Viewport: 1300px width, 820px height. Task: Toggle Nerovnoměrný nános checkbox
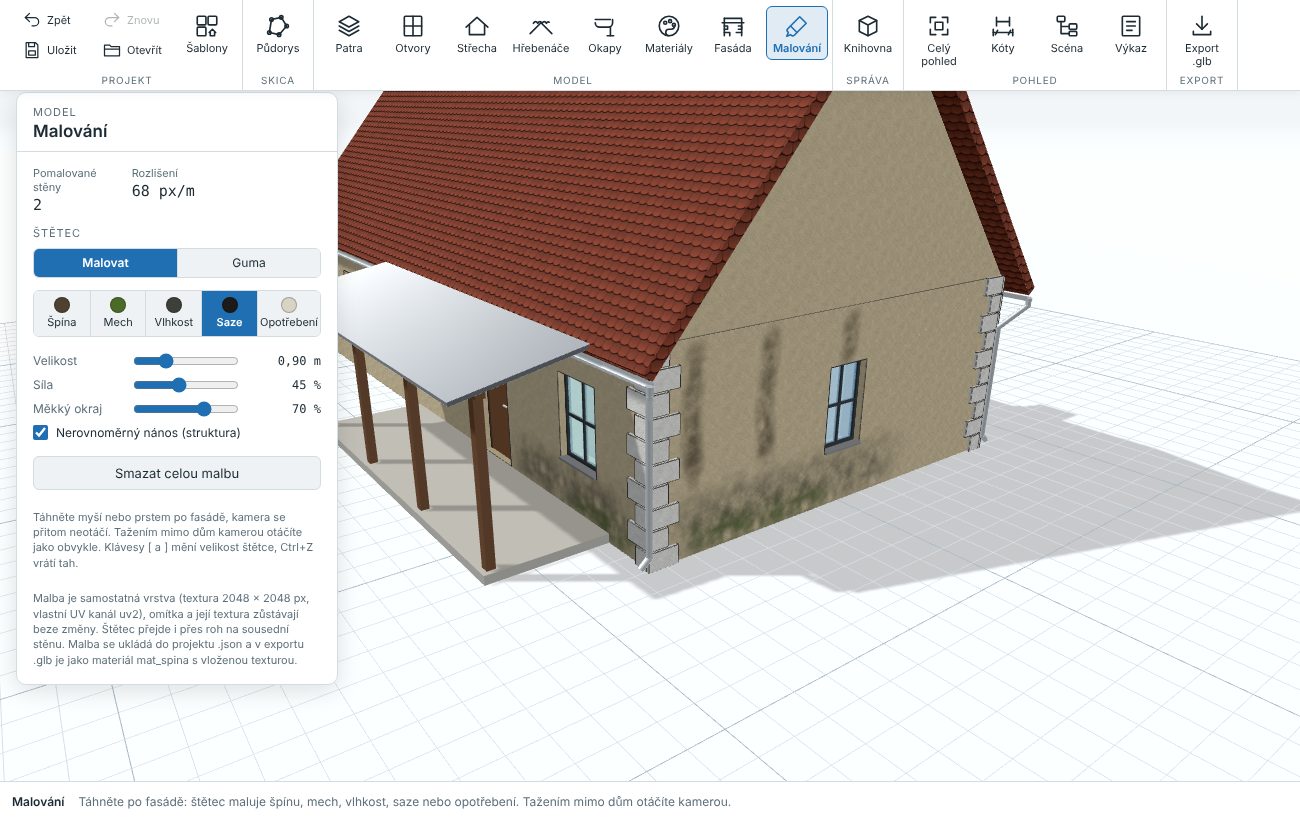41,433
